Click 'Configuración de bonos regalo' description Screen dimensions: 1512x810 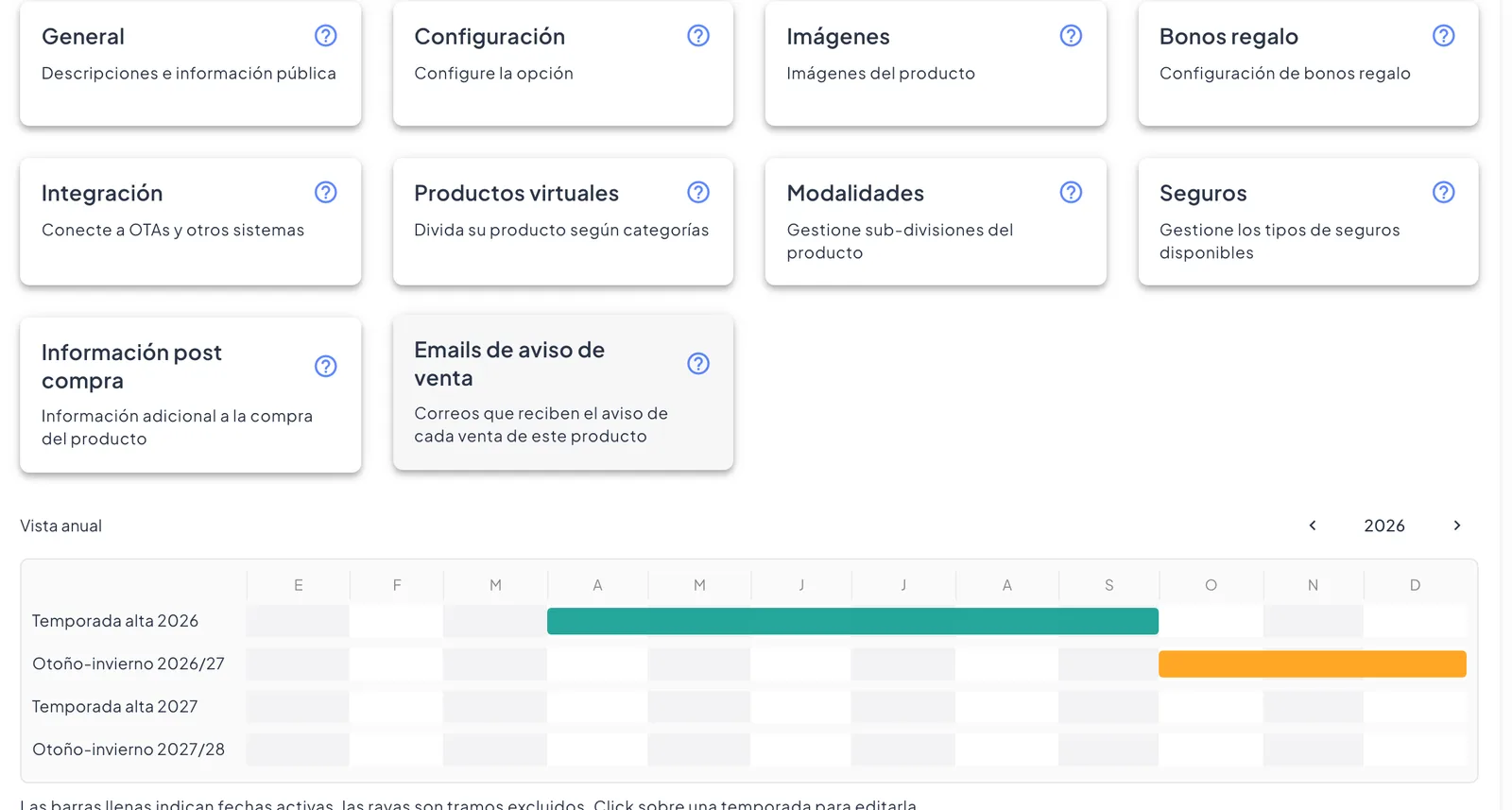click(1285, 74)
